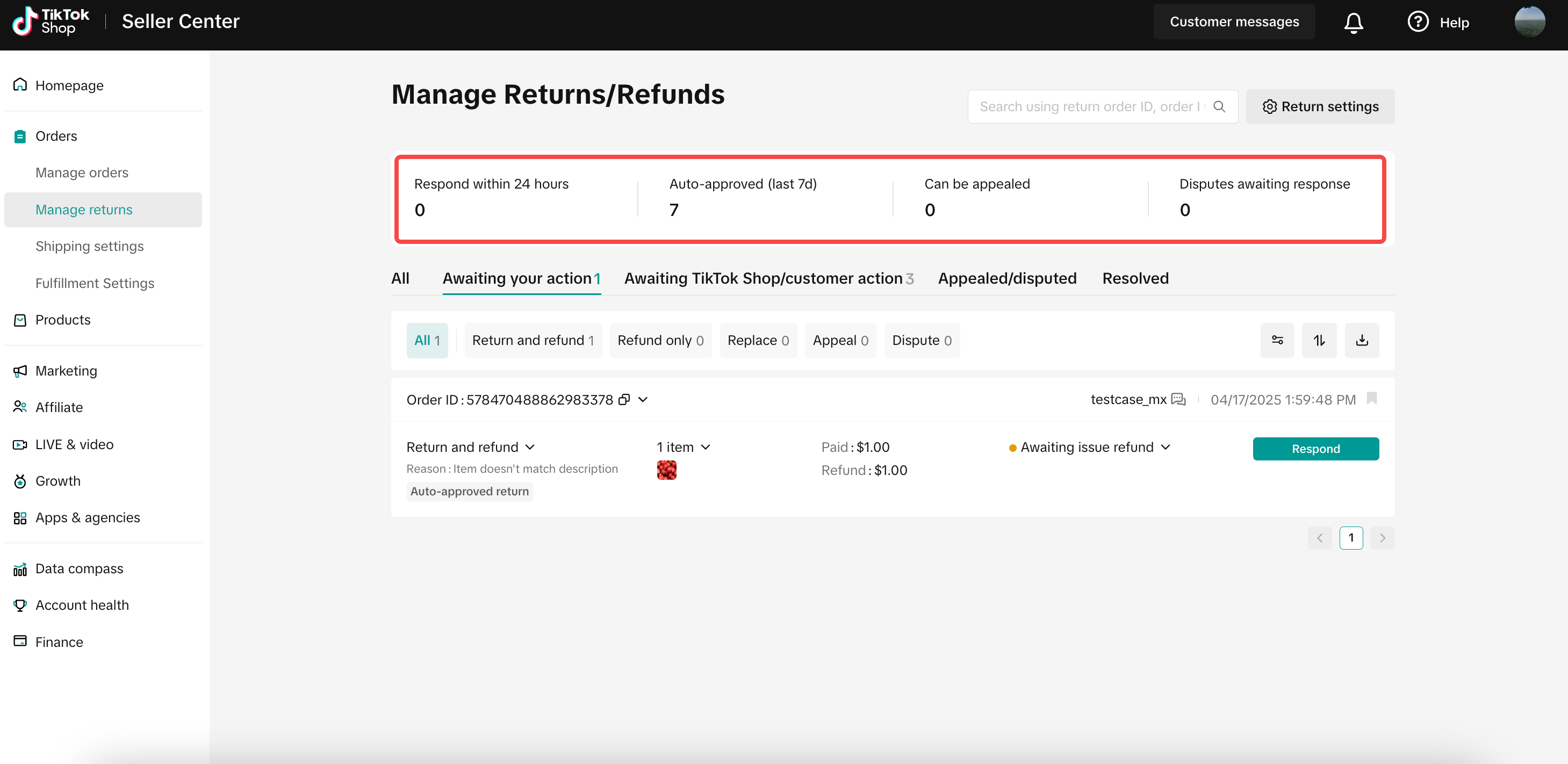Open filter settings icon in toolbar
The height and width of the screenshot is (764, 1568).
click(1277, 340)
